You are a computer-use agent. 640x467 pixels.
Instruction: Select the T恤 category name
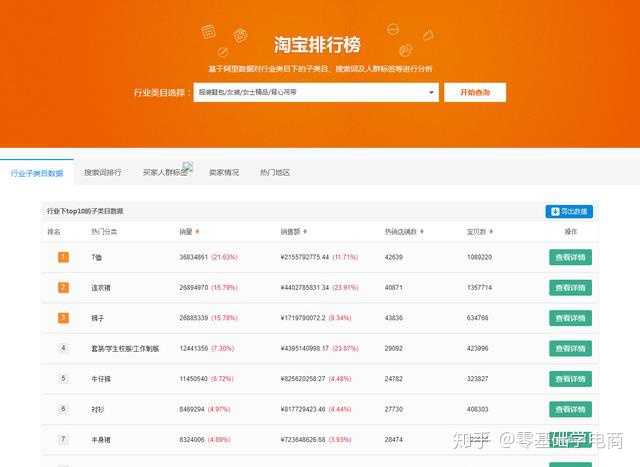(x=97, y=258)
